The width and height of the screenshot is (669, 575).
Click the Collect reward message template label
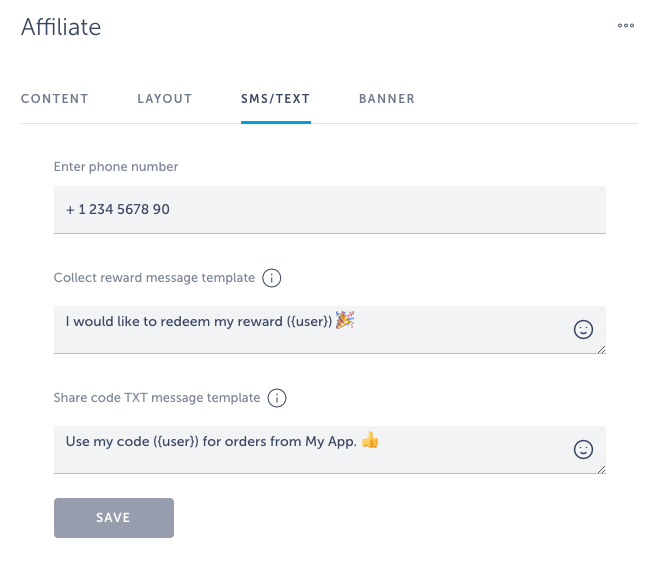coord(154,278)
